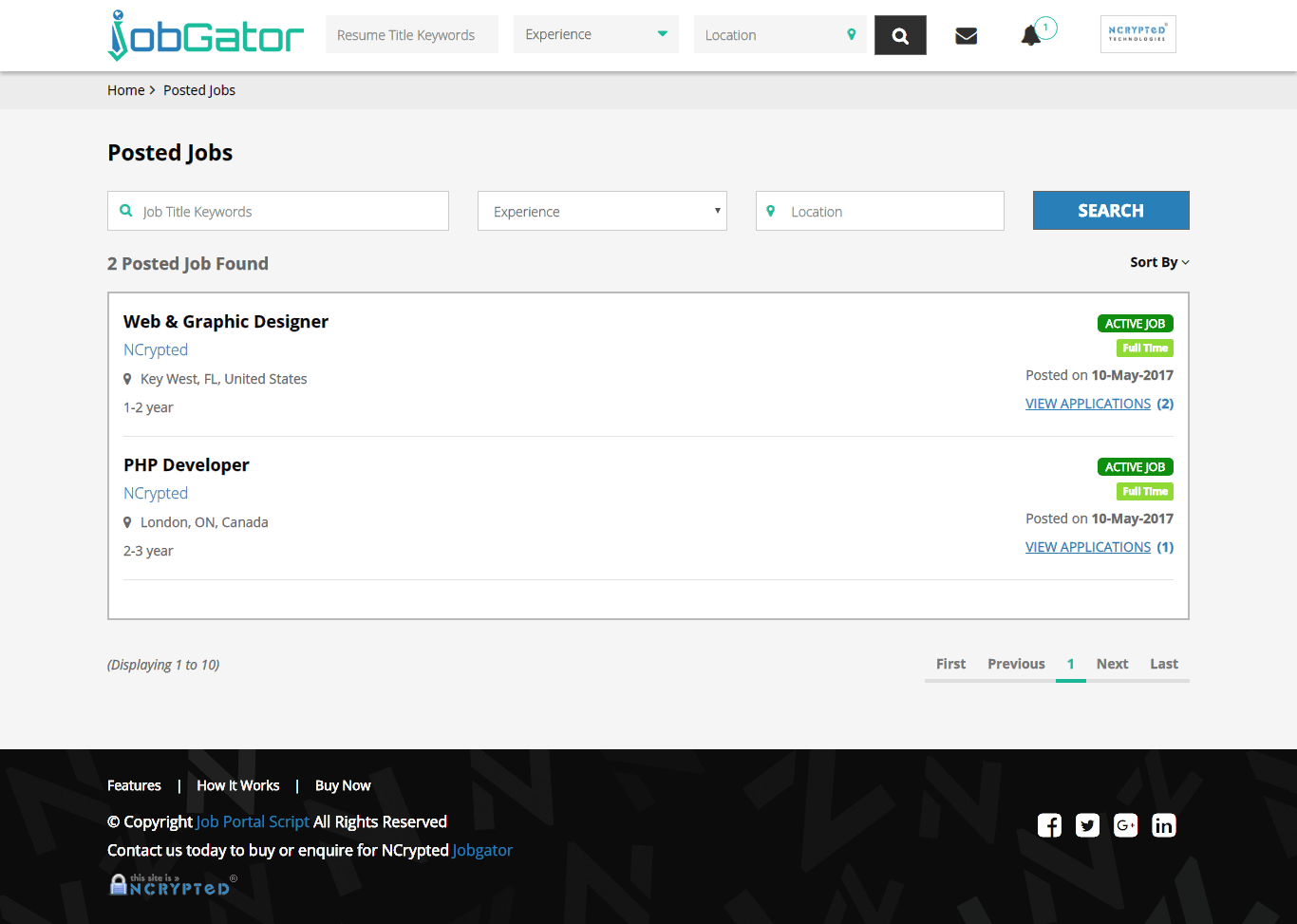
Task: Click ACTIVE JOB badge on Web & Graphic Designer
Action: pos(1136,324)
